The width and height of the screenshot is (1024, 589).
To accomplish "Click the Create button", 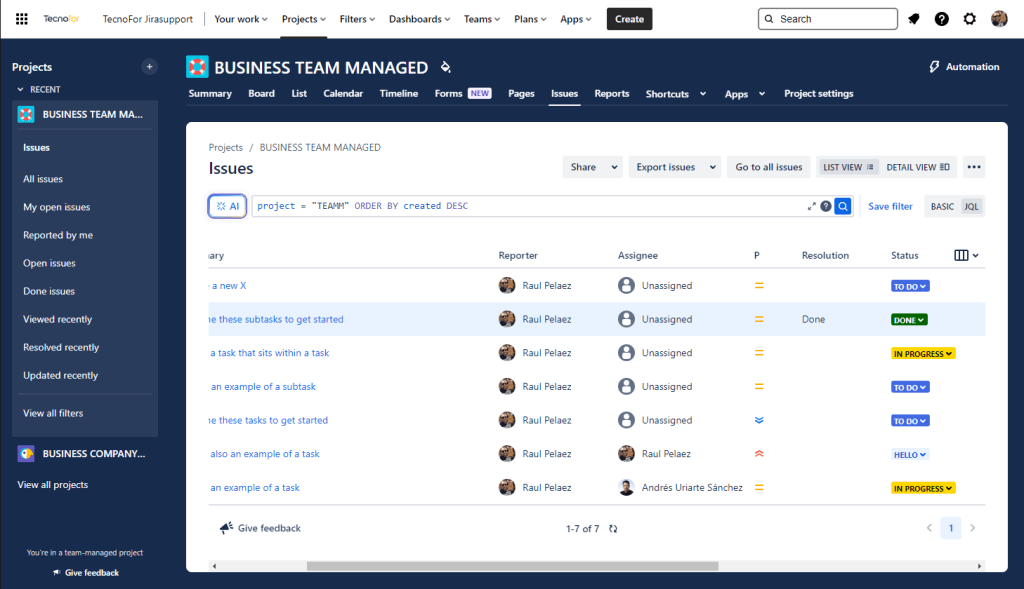I will point(629,19).
